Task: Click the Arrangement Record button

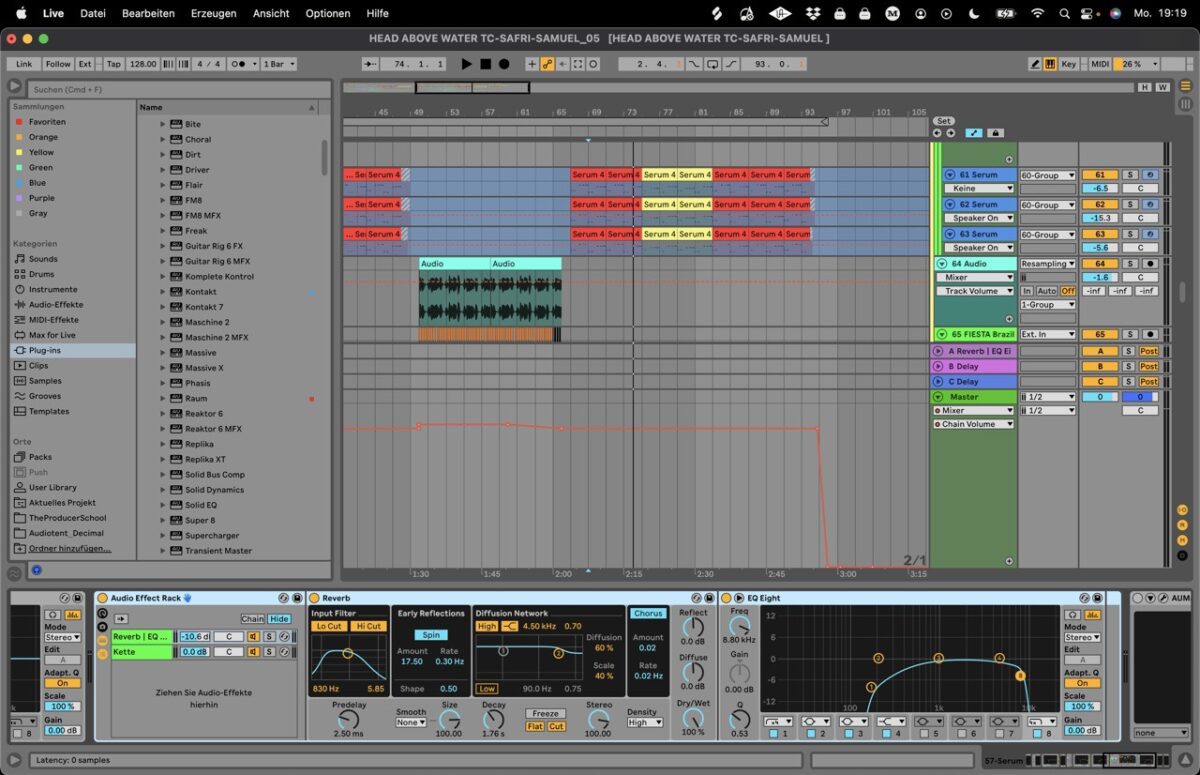Action: point(504,64)
